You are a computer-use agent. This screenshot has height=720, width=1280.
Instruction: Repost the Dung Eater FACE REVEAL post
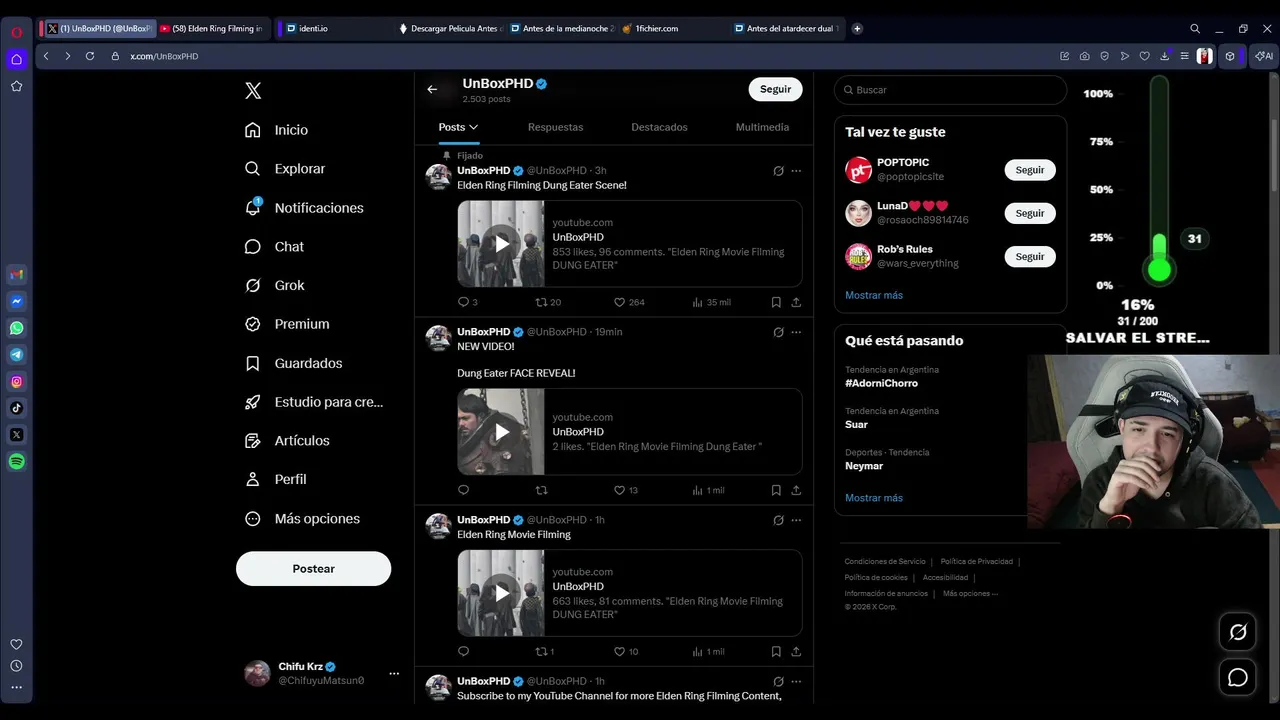tap(542, 490)
